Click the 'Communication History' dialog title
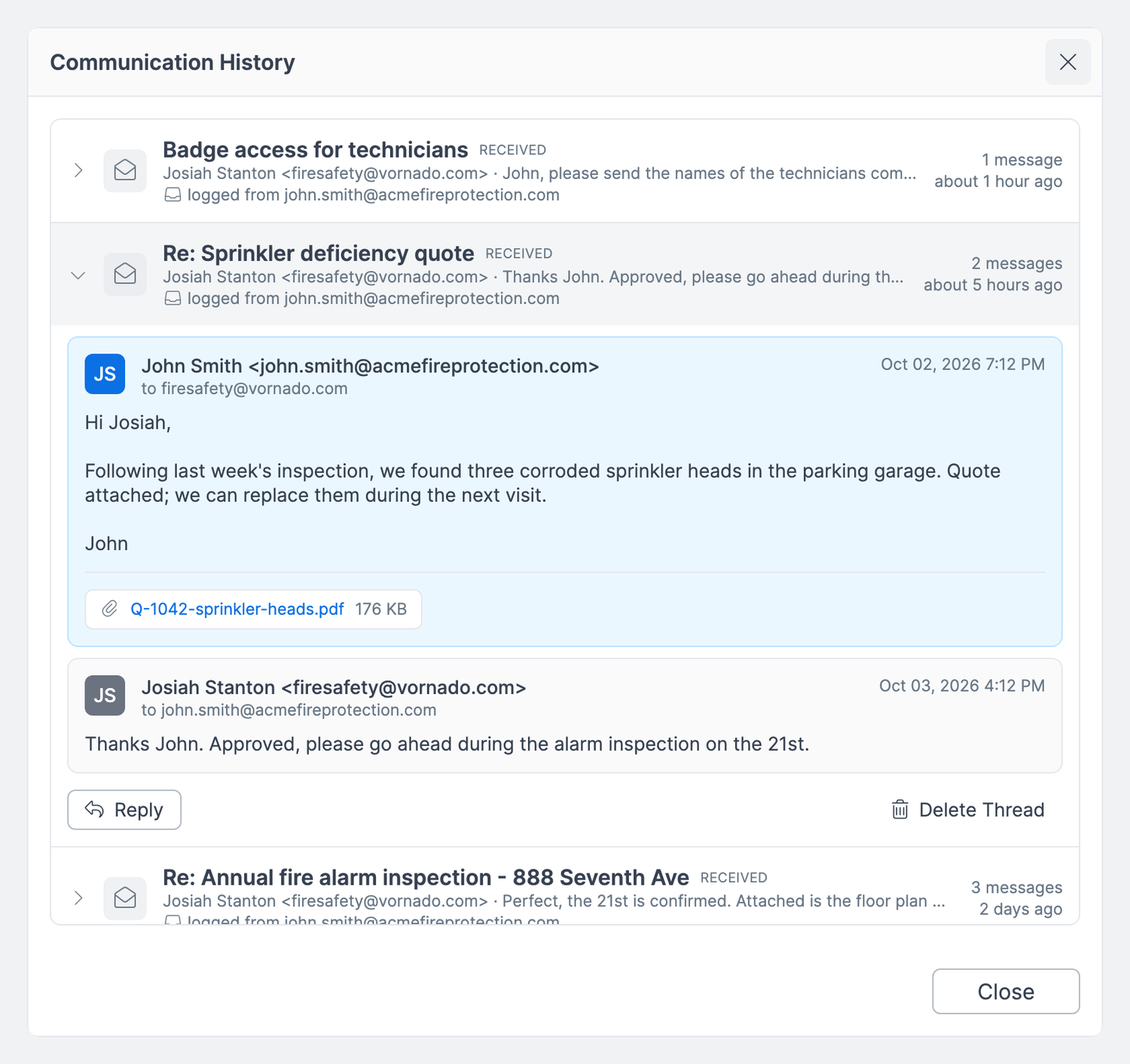Screen dimensions: 1130x1064 click(173, 62)
